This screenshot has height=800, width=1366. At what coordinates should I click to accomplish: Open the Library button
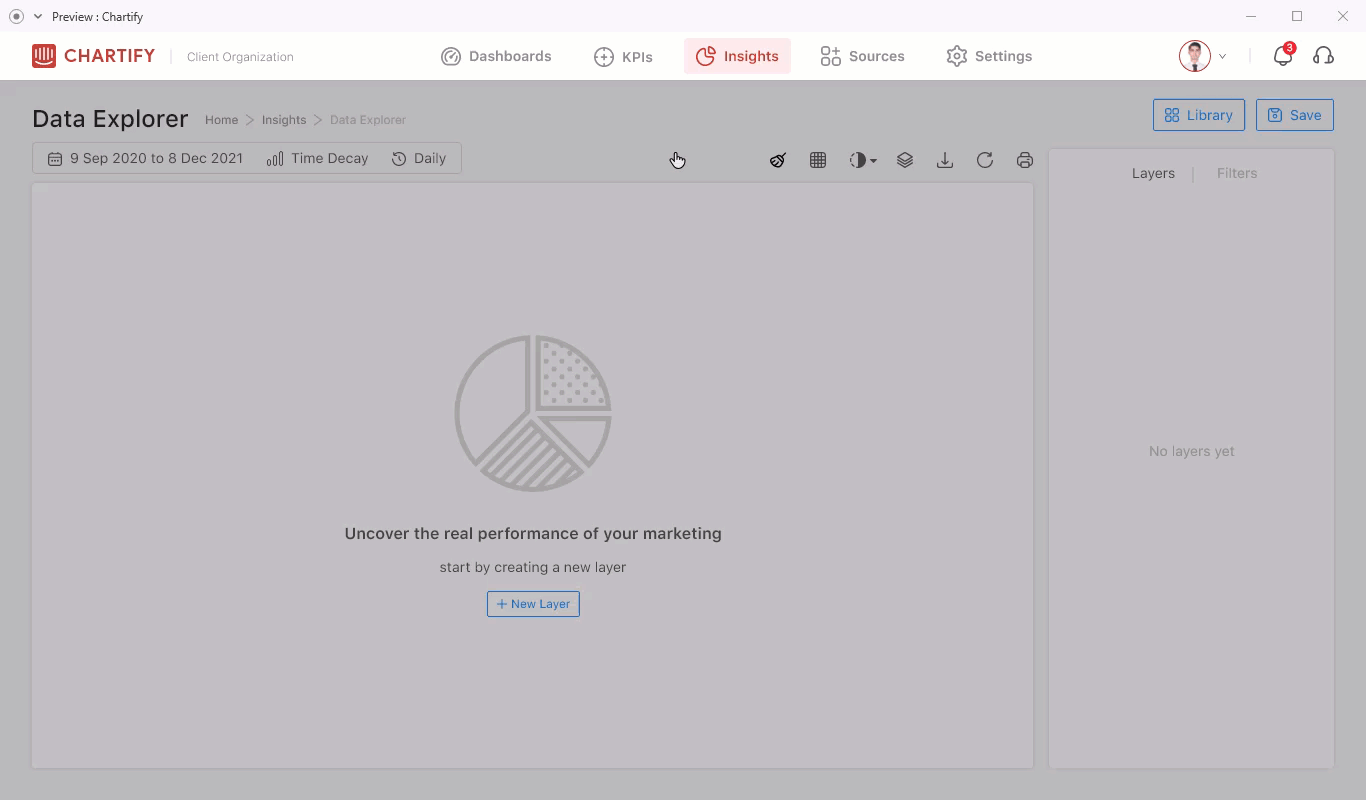(1199, 115)
